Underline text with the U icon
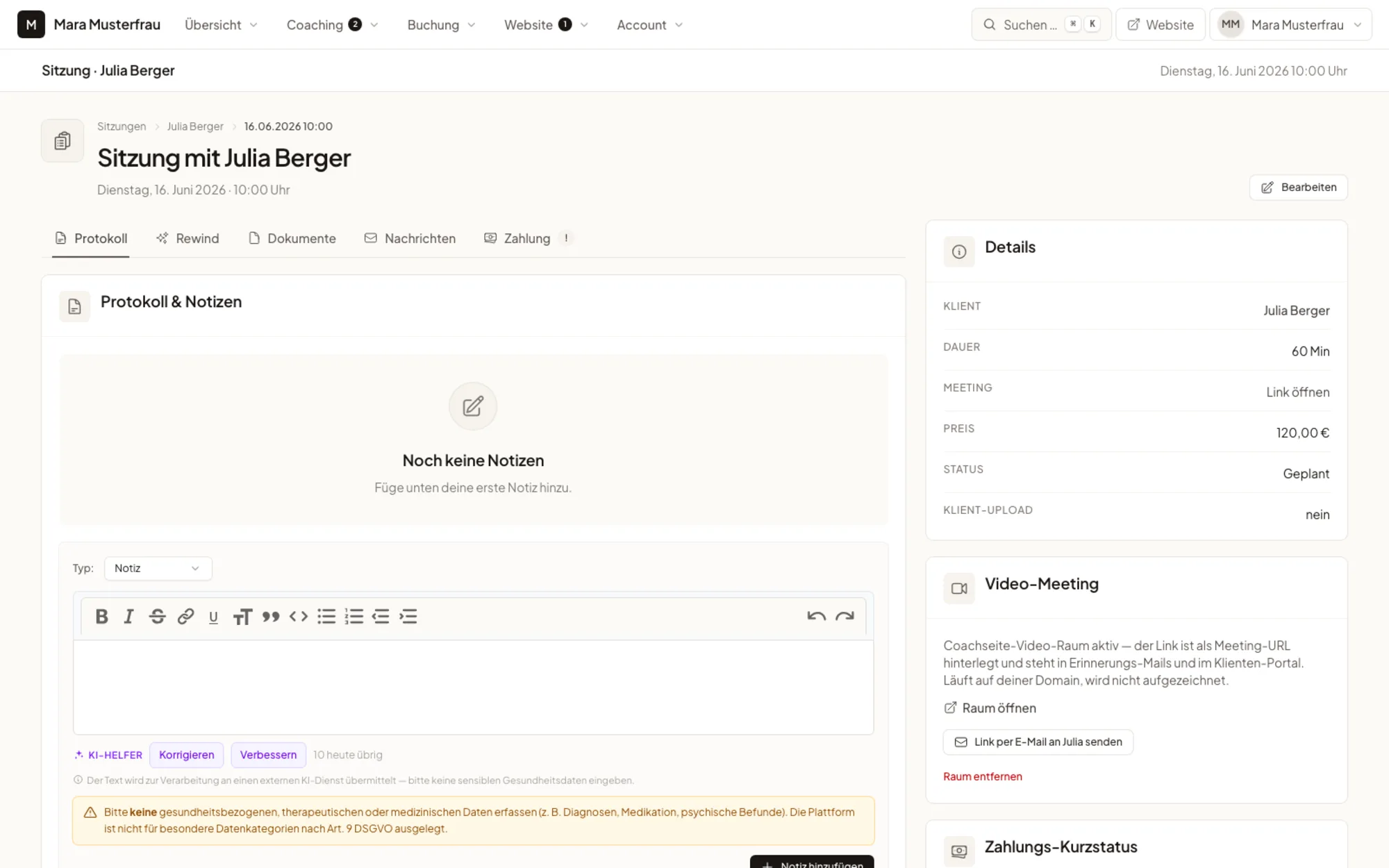 [213, 617]
